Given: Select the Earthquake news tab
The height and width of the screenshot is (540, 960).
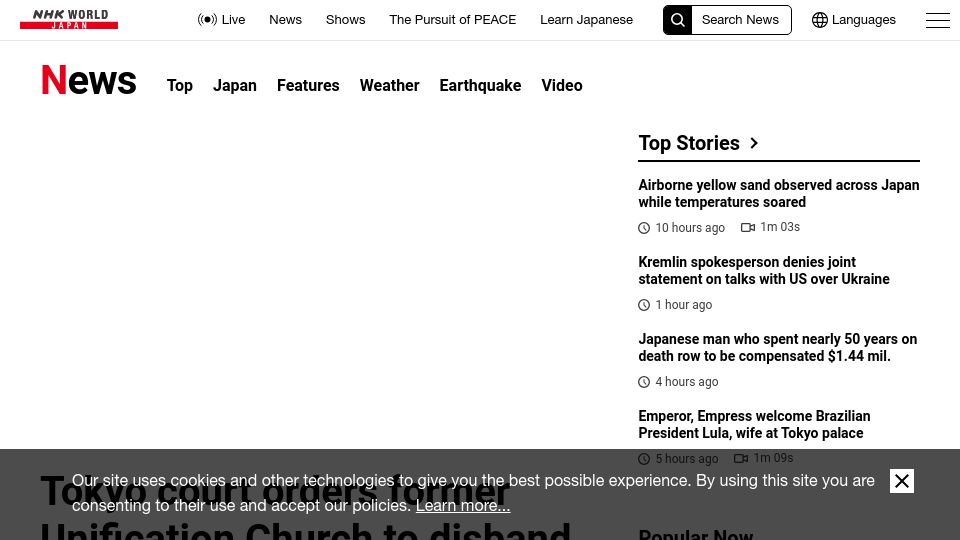Looking at the screenshot, I should (480, 86).
